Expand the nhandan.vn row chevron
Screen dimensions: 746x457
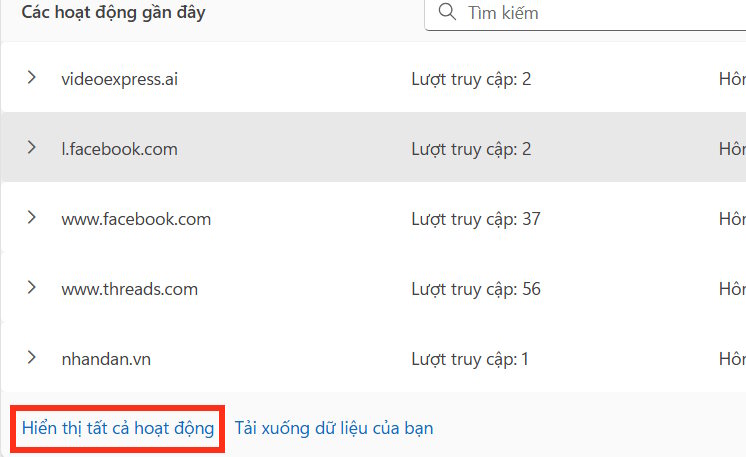(31, 357)
